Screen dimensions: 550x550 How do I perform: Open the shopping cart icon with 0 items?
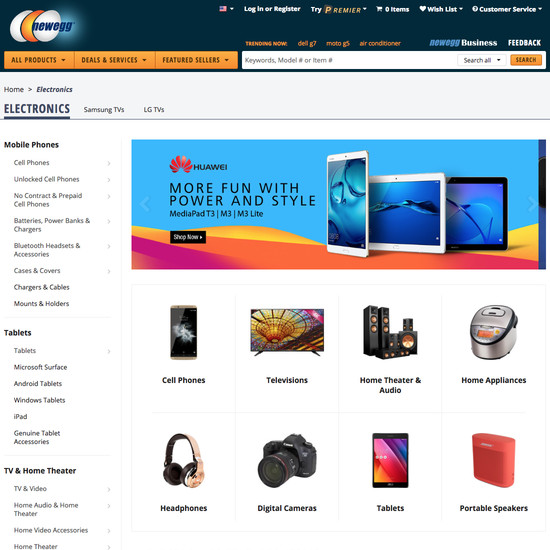pos(379,9)
